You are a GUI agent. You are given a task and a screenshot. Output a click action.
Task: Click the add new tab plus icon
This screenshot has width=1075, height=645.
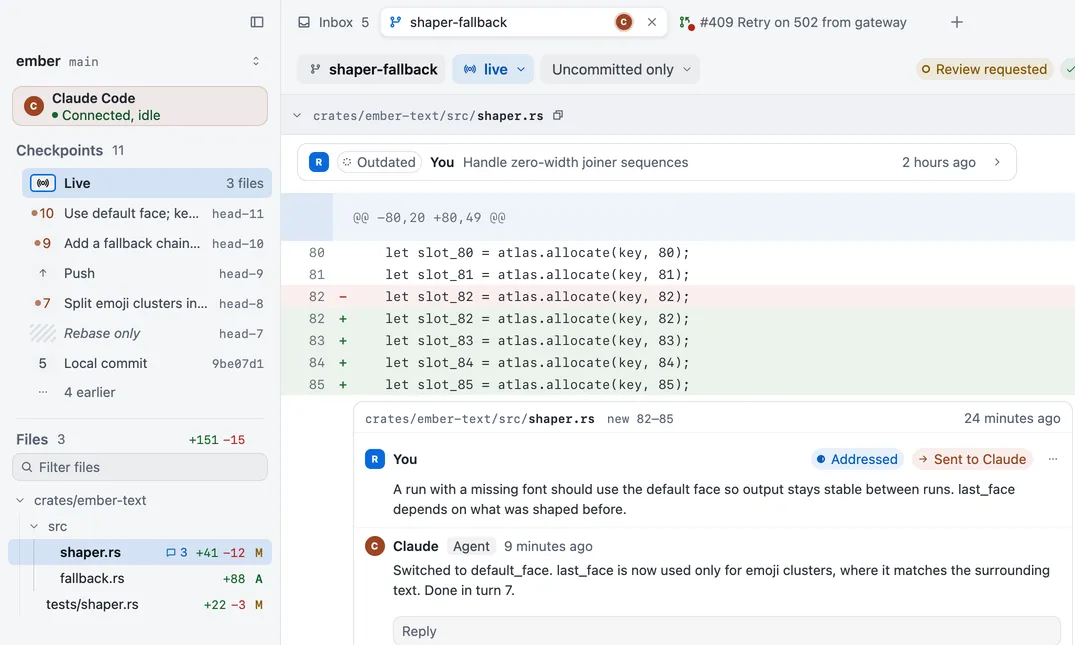957,22
